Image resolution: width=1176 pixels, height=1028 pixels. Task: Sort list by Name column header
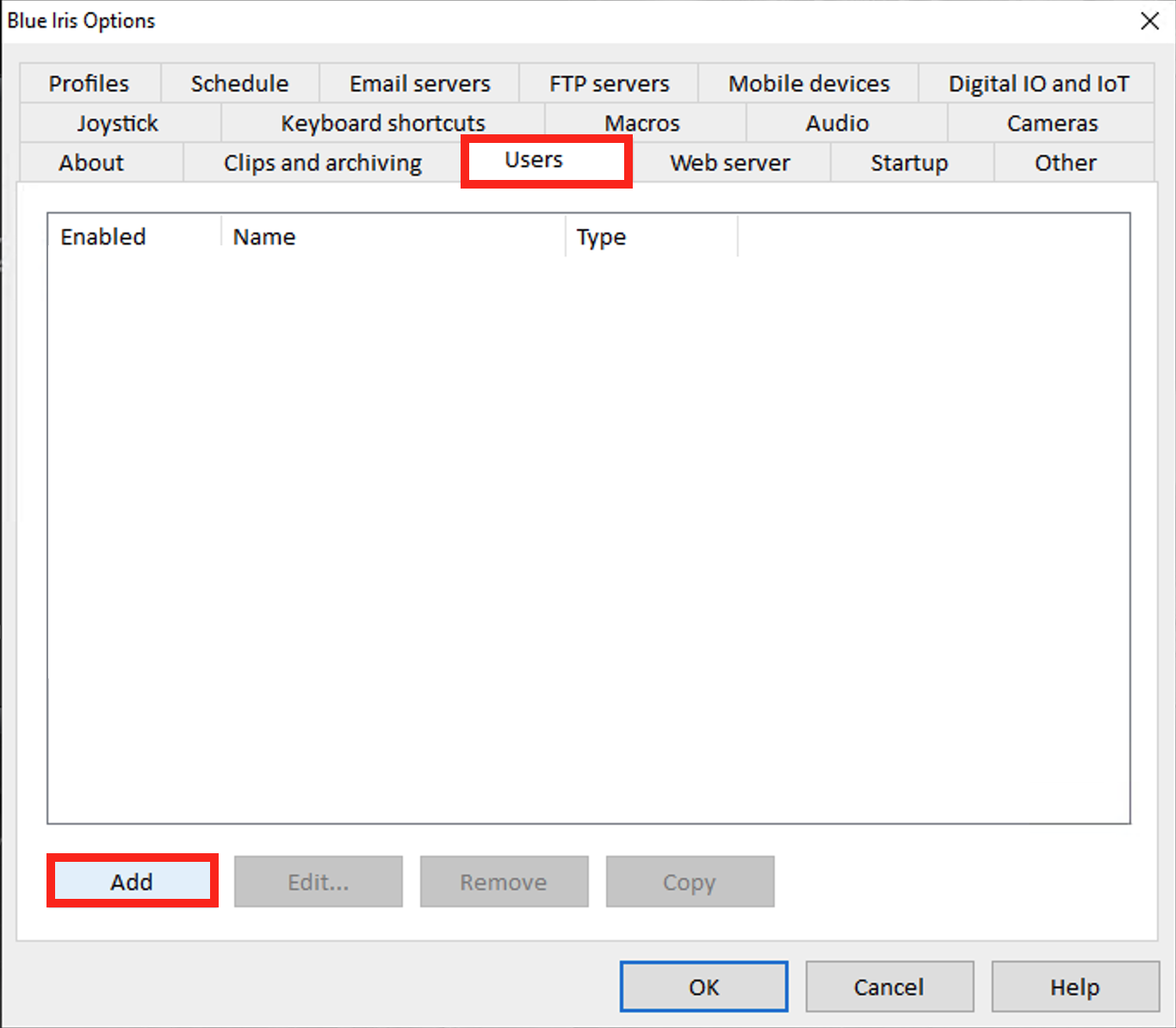pos(393,237)
